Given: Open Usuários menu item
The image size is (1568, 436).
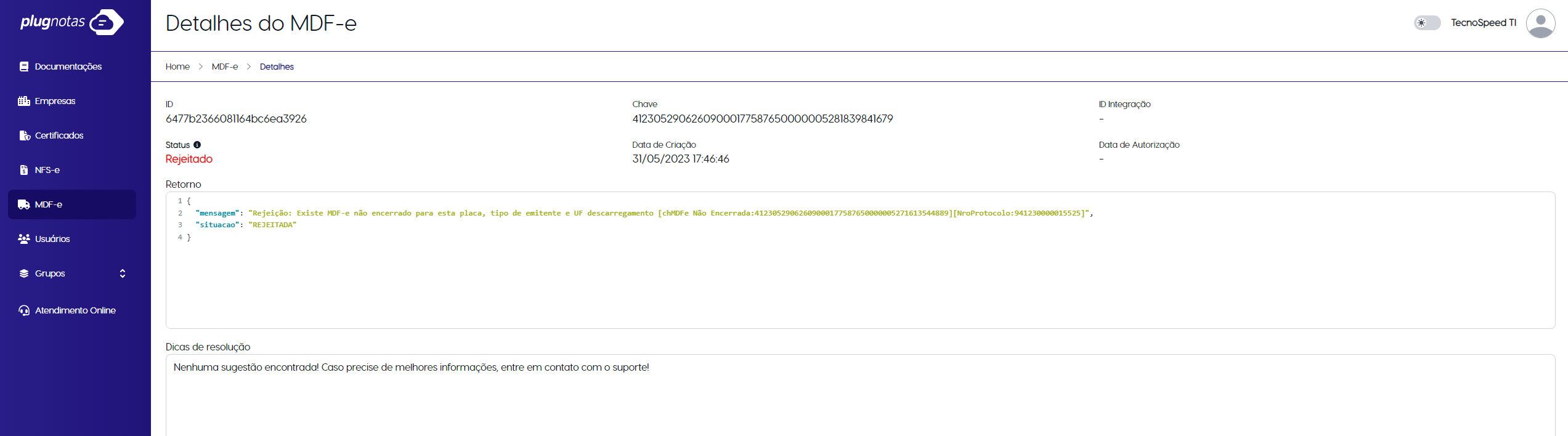Looking at the screenshot, I should [72, 239].
